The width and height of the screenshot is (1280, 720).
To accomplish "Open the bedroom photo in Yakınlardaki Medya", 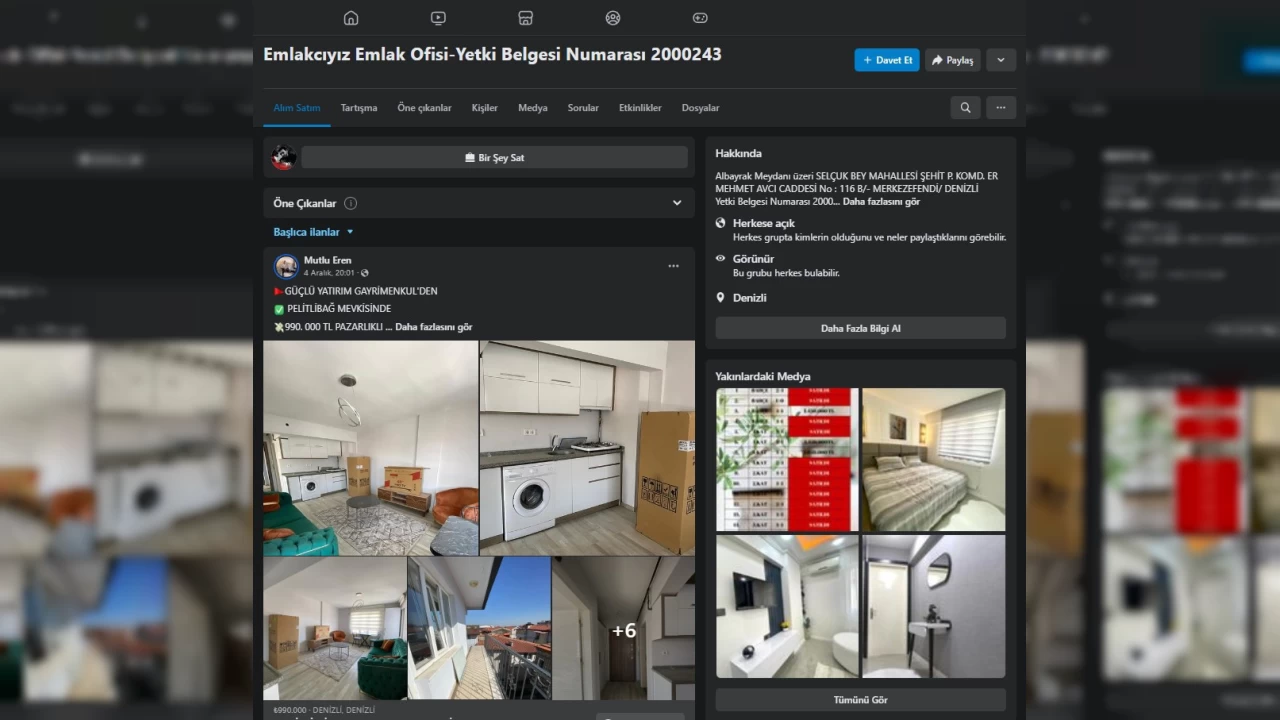I will (933, 459).
